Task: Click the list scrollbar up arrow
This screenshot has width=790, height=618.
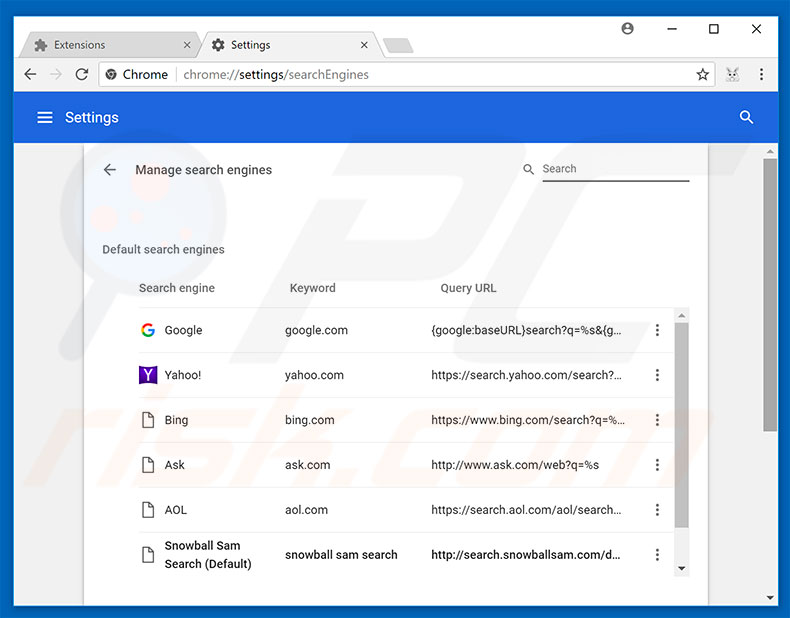Action: tap(681, 316)
